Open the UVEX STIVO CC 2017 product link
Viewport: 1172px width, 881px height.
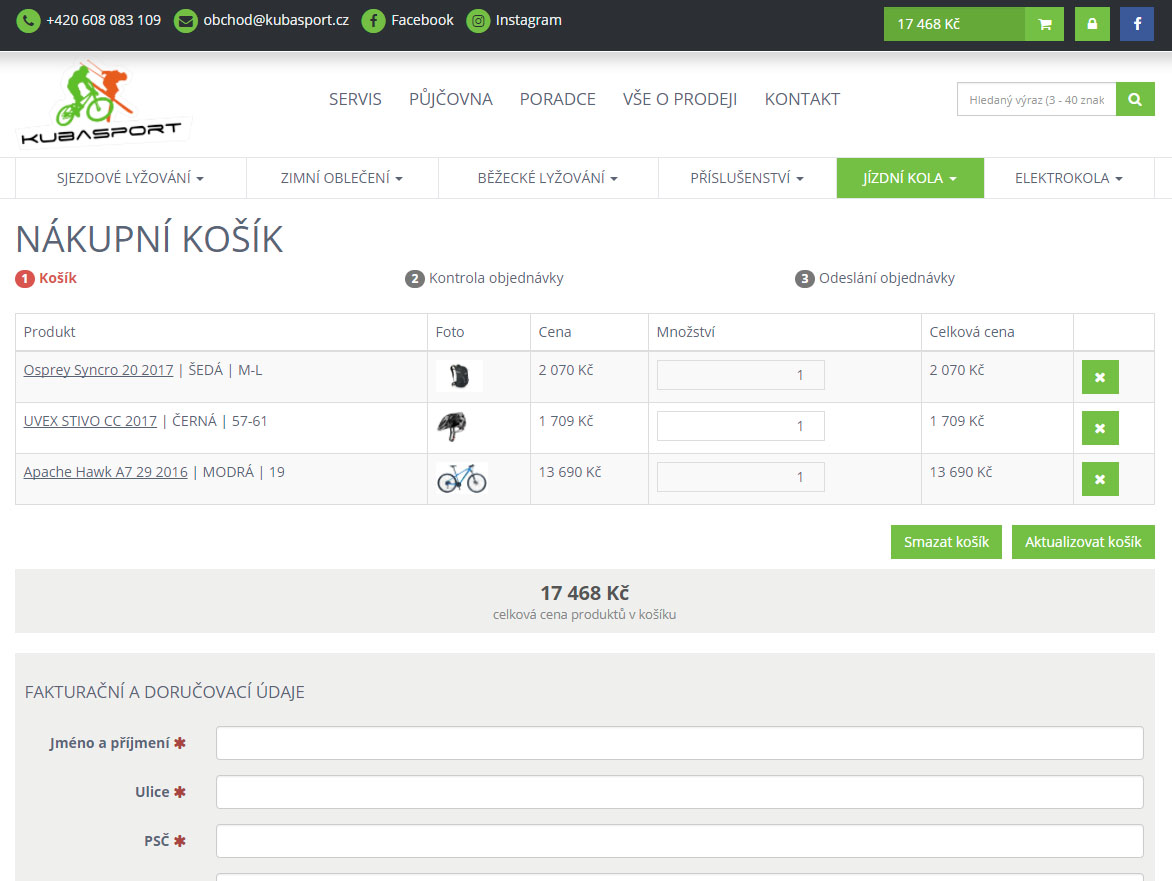tap(90, 421)
